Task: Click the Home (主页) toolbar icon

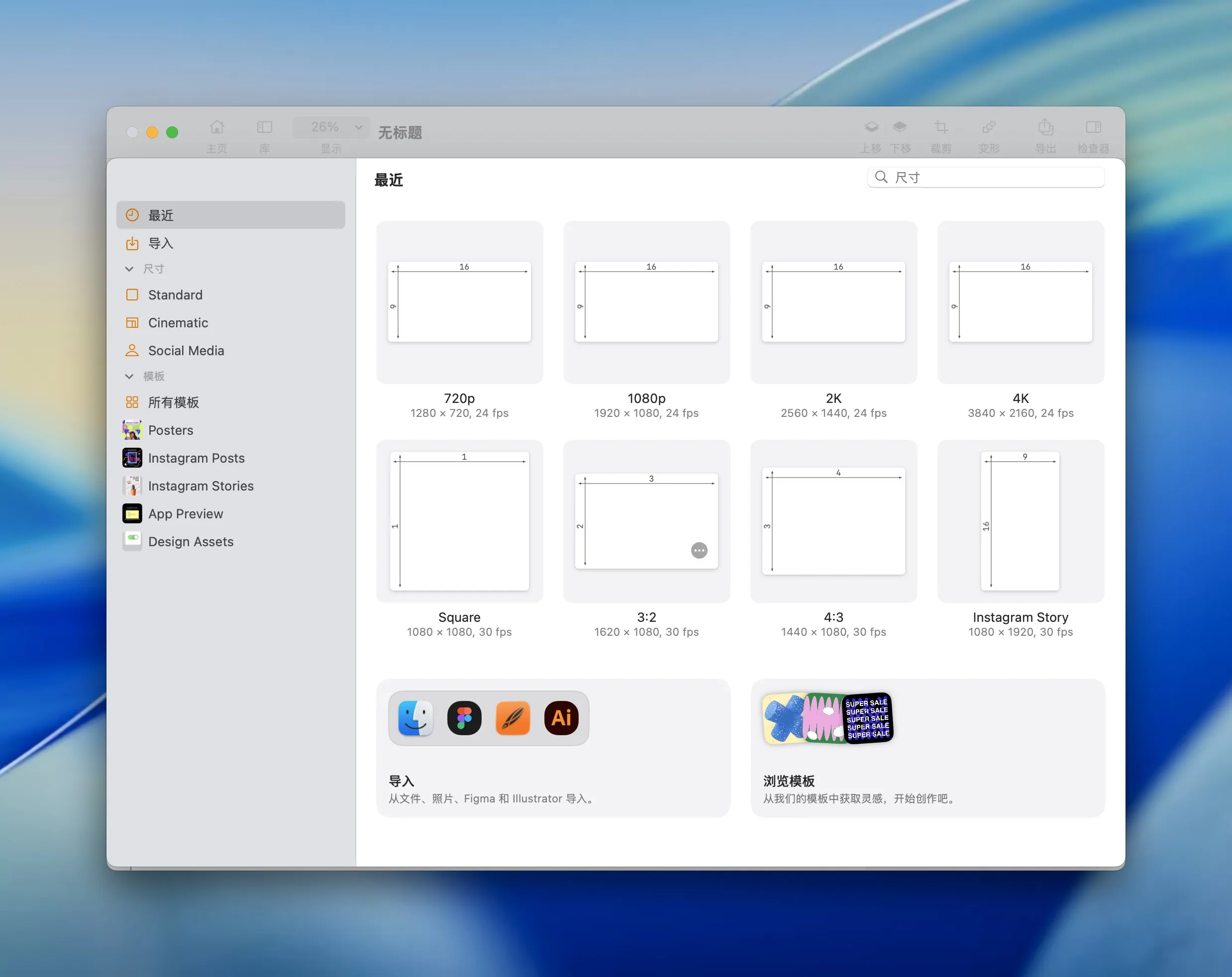Action: pyautogui.click(x=216, y=127)
